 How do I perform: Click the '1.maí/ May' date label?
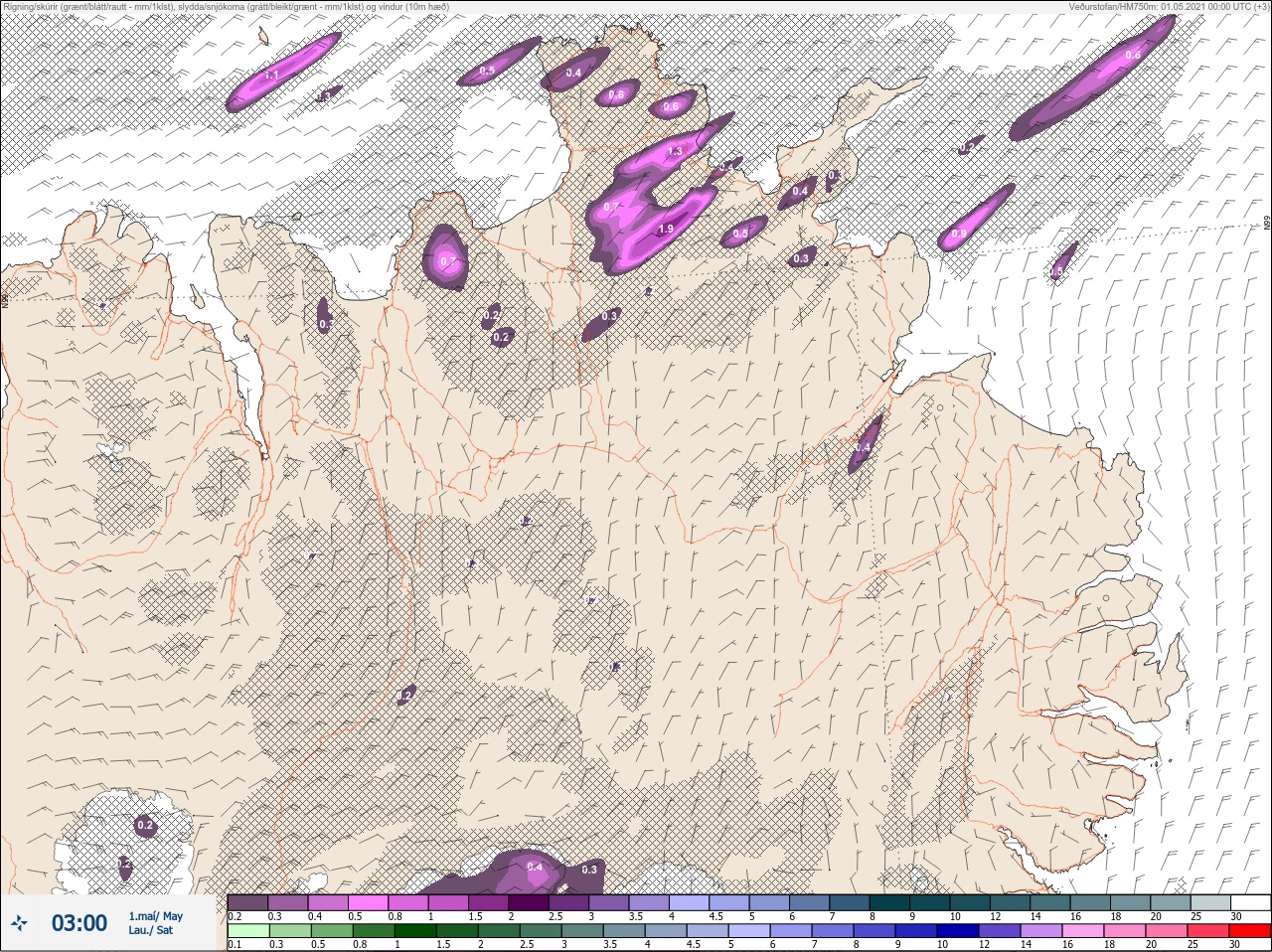(x=155, y=916)
